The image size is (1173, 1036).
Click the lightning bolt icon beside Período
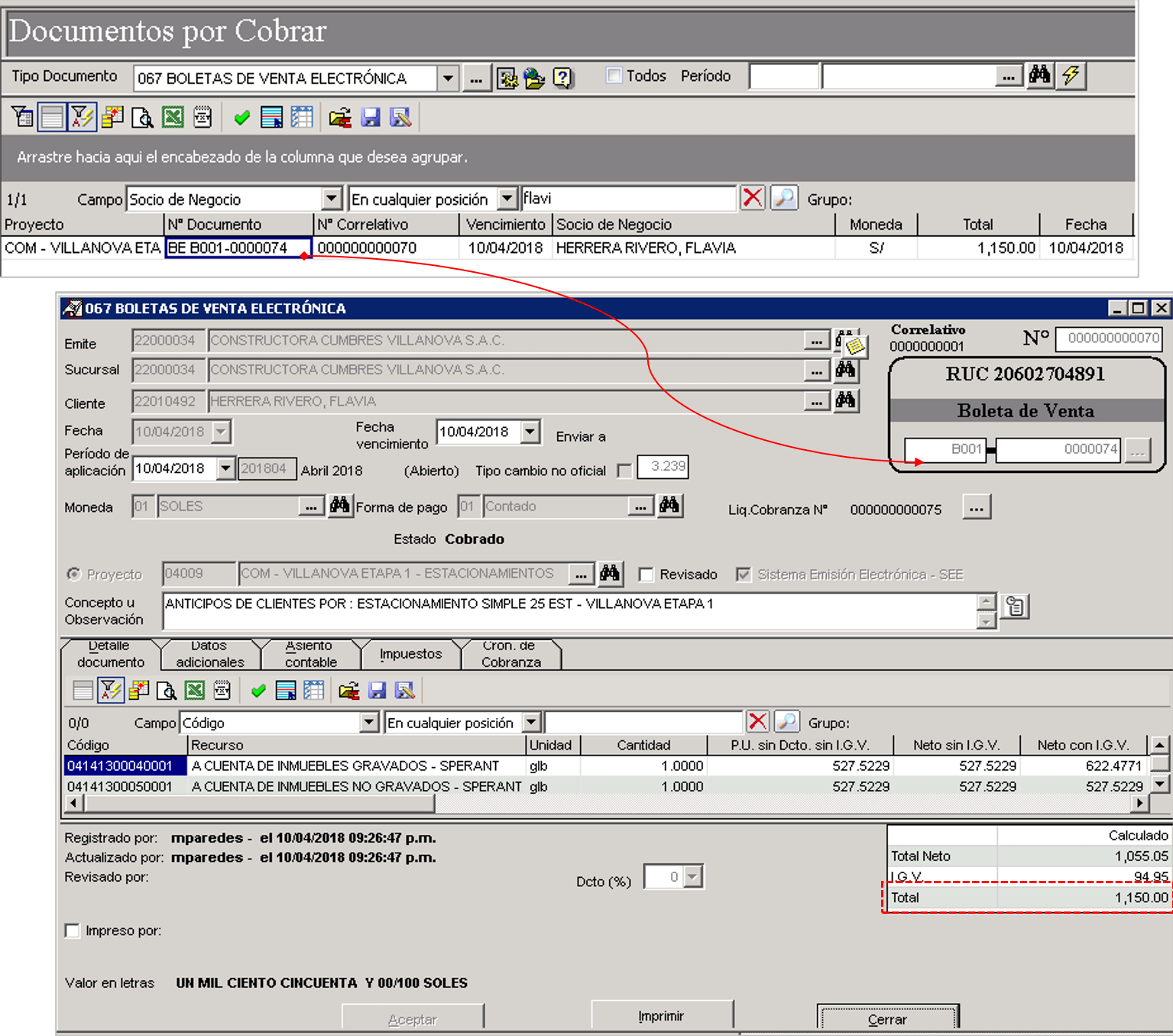click(1071, 75)
